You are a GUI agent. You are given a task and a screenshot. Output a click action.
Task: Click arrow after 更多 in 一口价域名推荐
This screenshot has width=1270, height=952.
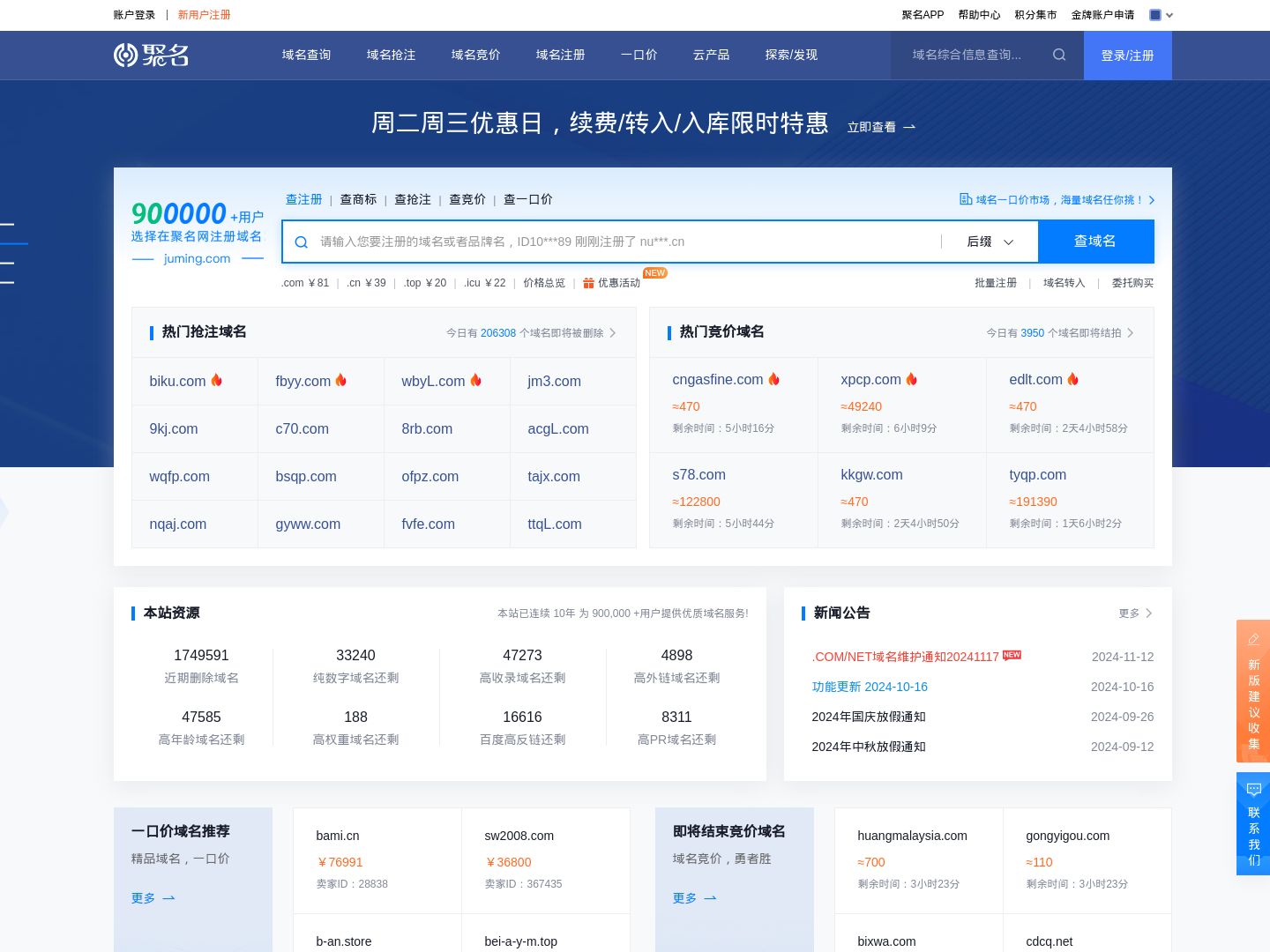pos(169,898)
